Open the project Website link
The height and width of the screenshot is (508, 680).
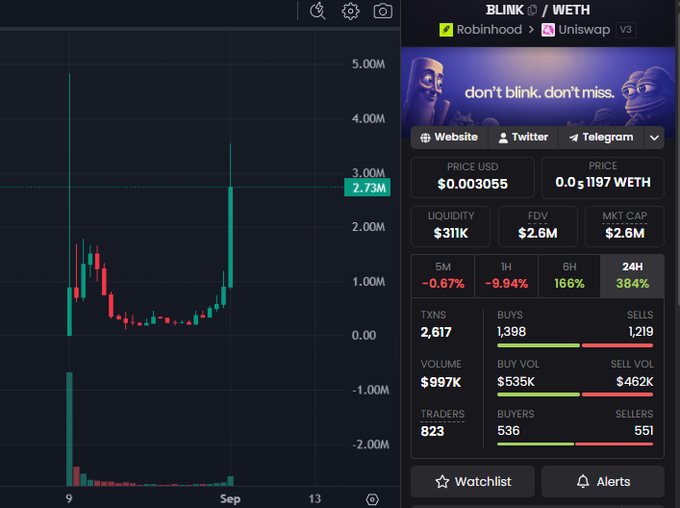click(x=449, y=138)
